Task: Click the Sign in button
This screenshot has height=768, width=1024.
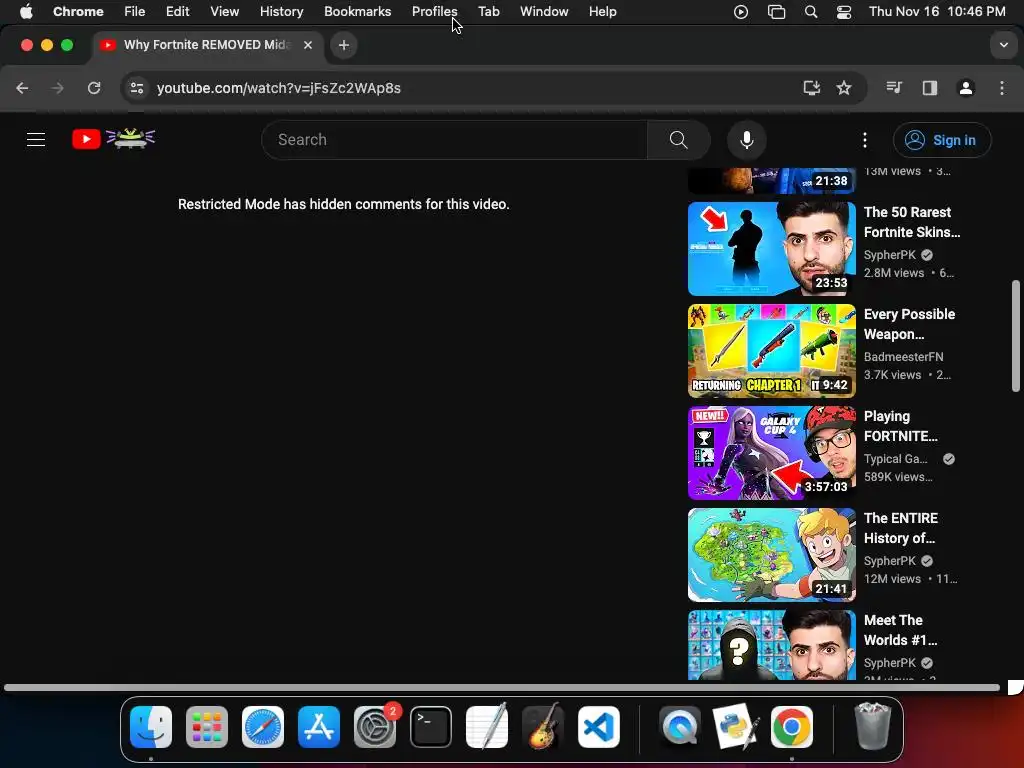Action: click(942, 140)
